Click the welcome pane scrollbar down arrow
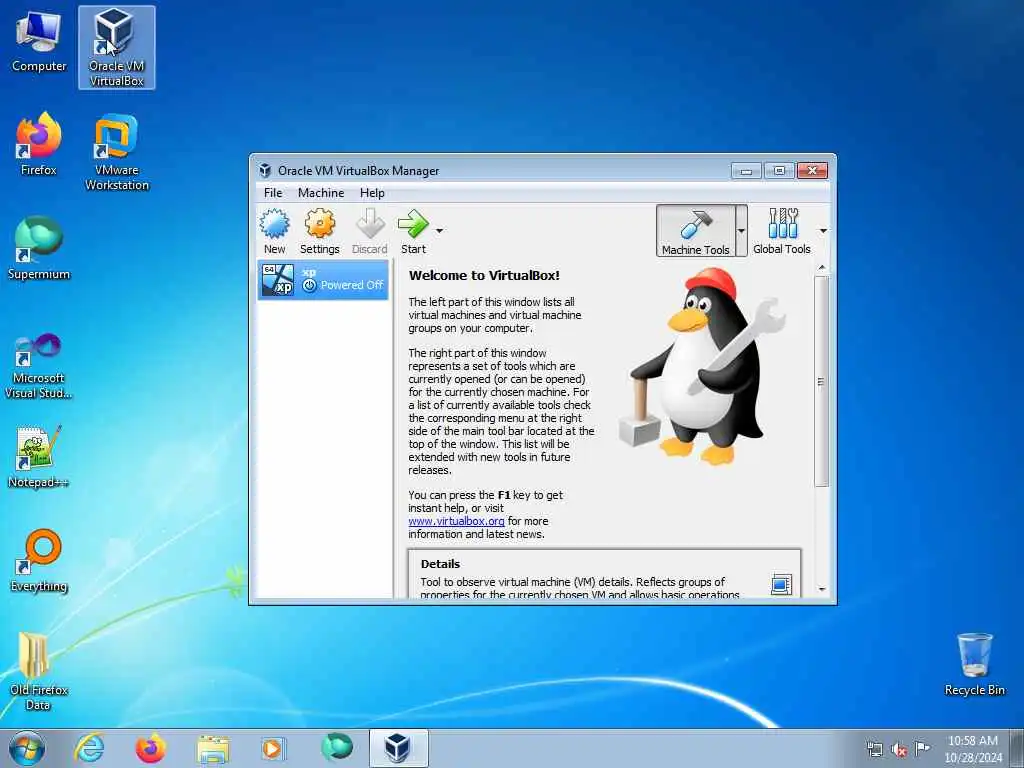This screenshot has width=1024, height=768. coord(822,589)
